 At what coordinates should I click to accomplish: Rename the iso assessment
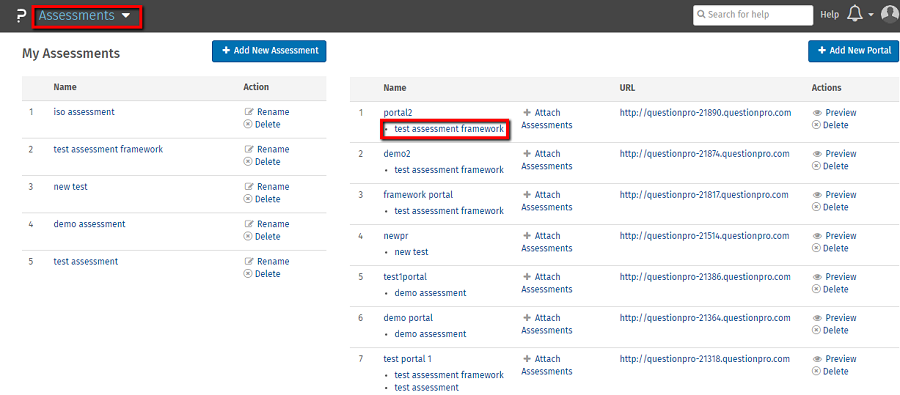coord(267,112)
